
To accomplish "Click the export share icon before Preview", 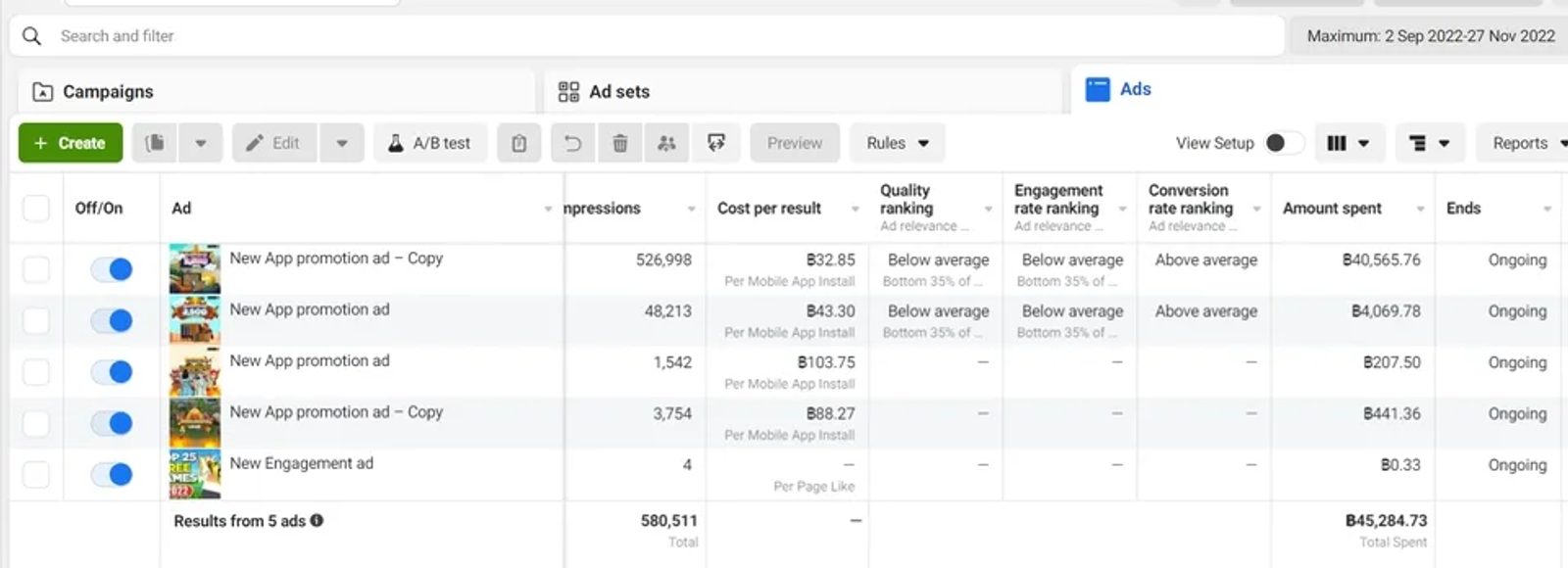I will (x=716, y=143).
